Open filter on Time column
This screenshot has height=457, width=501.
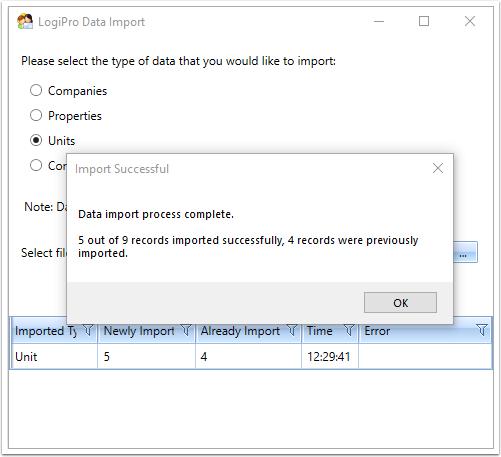pyautogui.click(x=349, y=330)
